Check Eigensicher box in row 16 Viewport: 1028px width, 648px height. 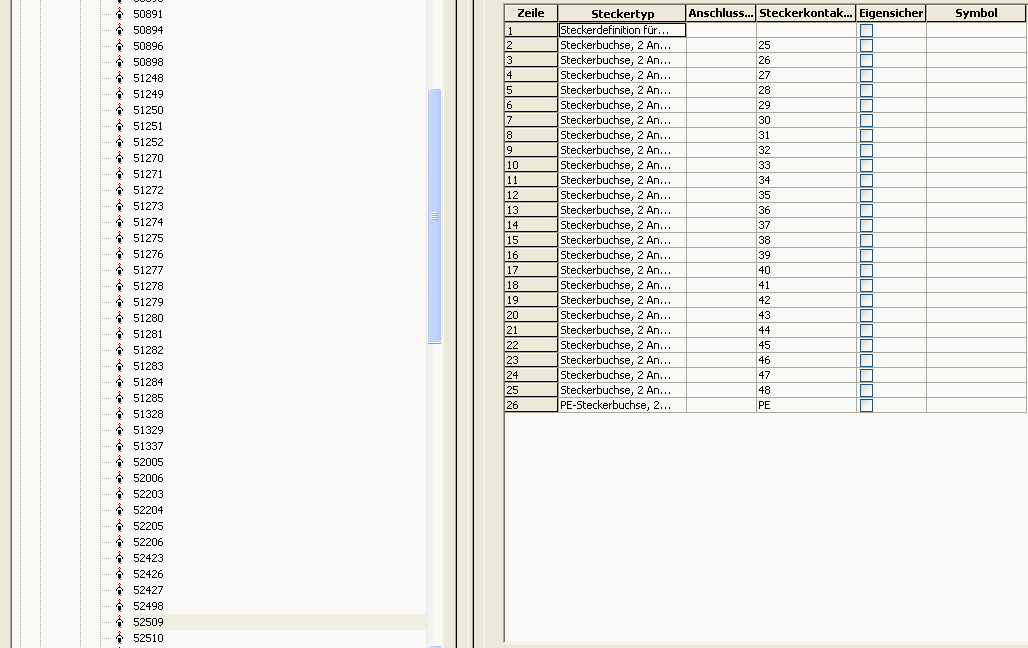point(866,255)
